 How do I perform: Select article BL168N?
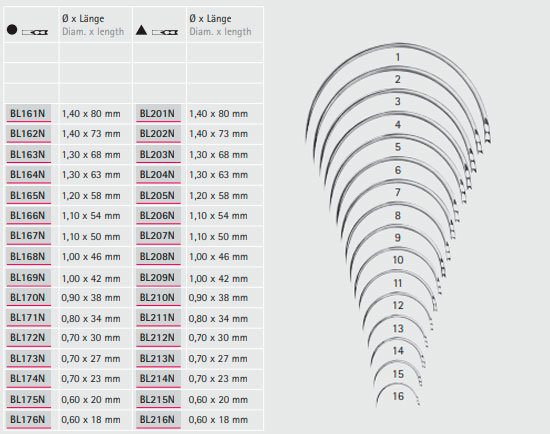pos(28,256)
